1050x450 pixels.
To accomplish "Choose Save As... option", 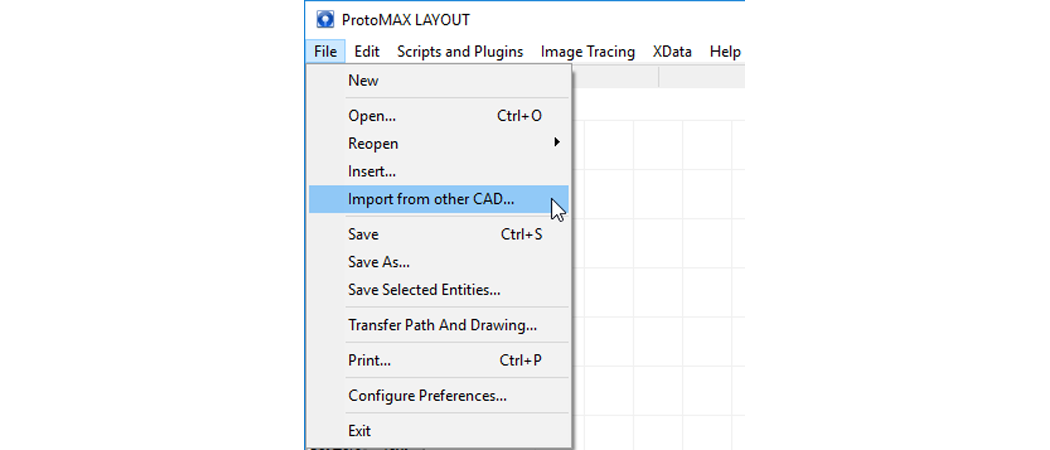I will [378, 262].
